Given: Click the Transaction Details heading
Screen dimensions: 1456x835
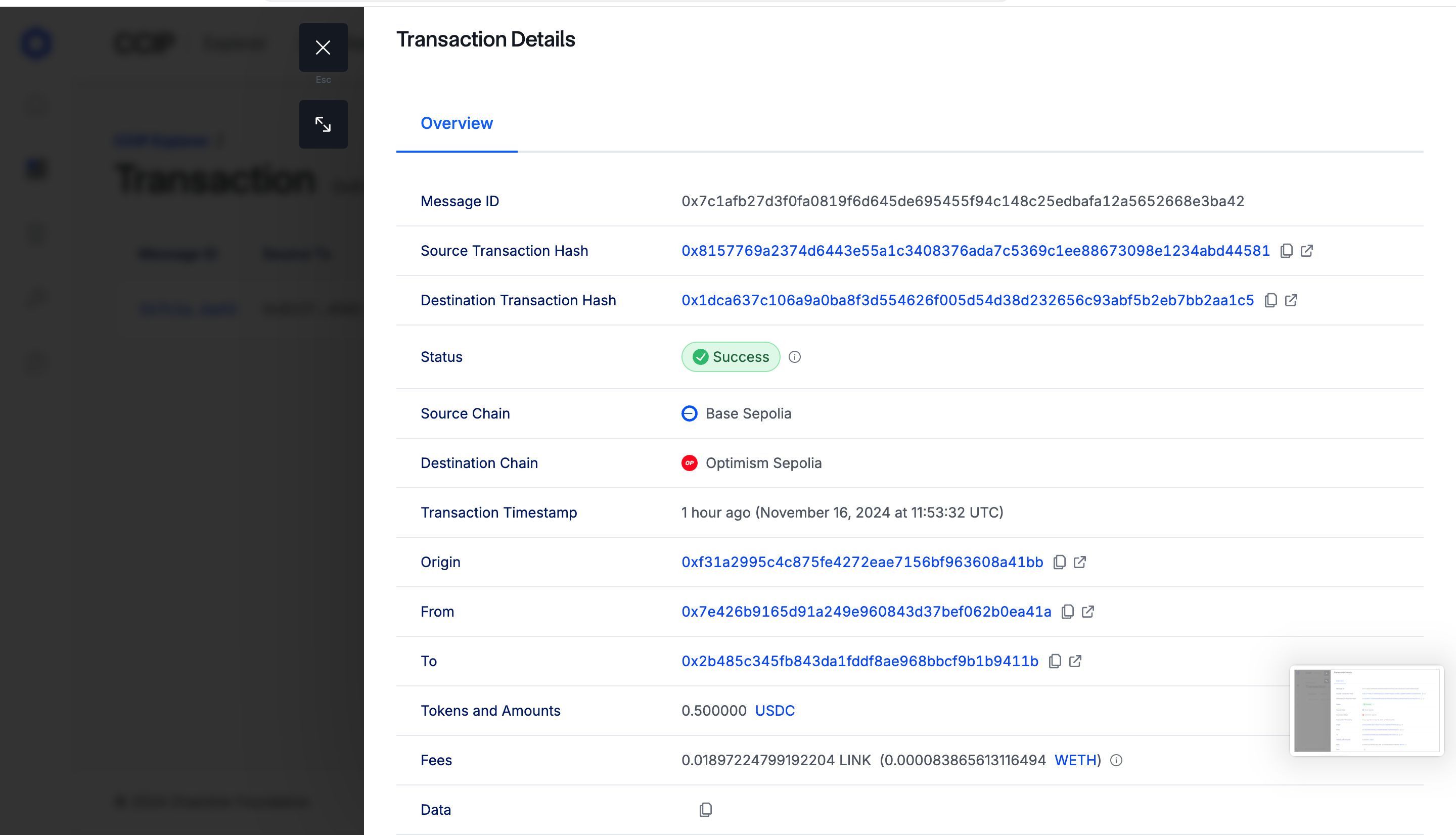Looking at the screenshot, I should 485,39.
